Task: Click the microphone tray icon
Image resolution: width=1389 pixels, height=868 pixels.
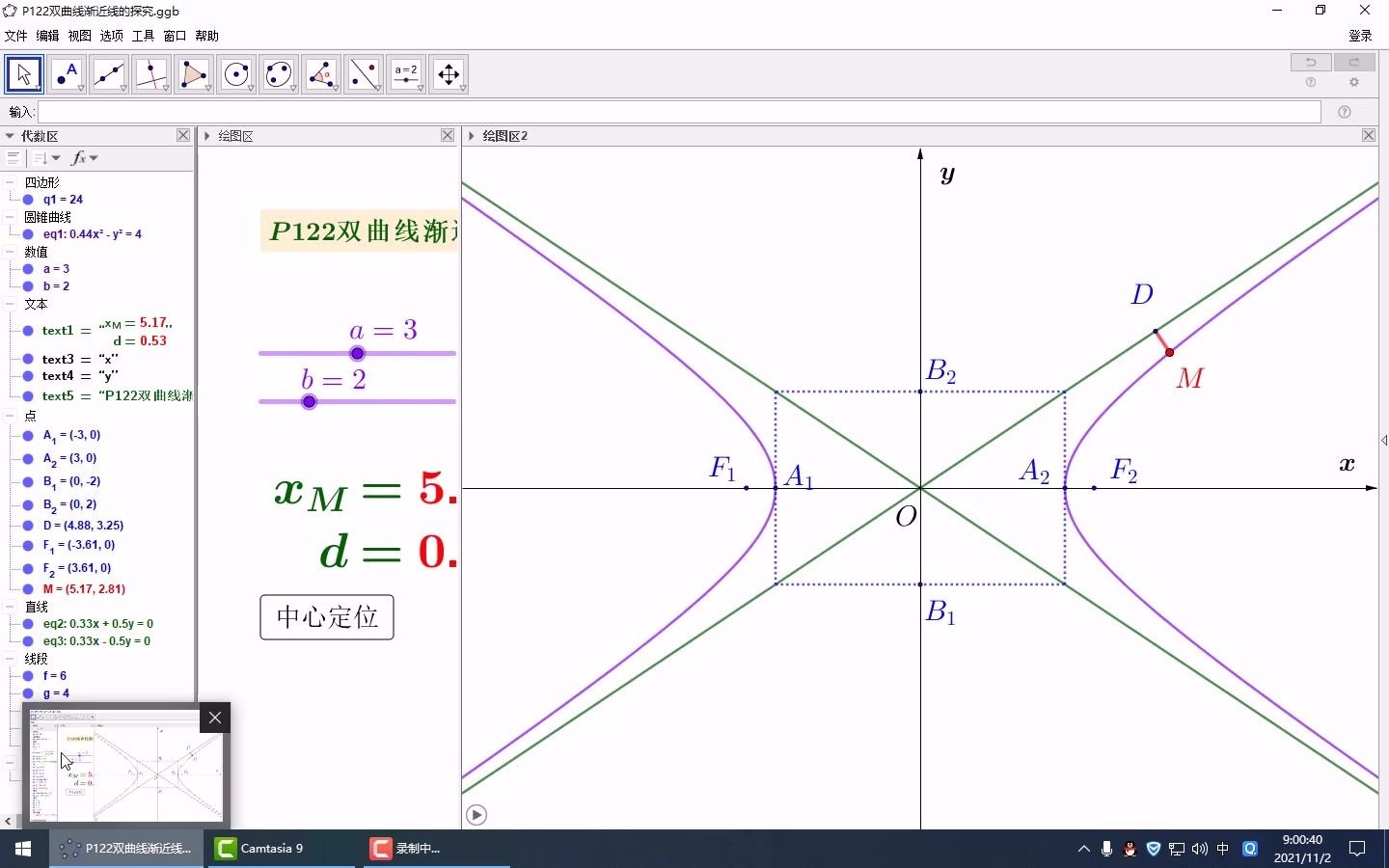Action: click(1106, 849)
